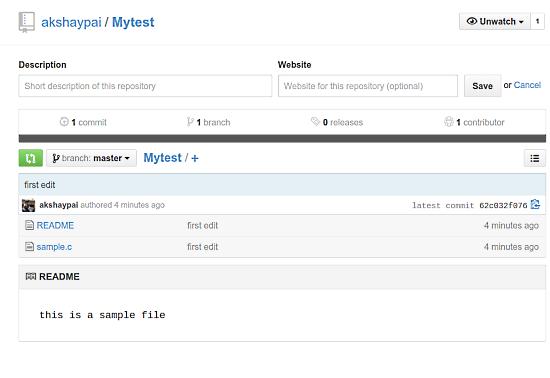Click the Save button

pos(482,86)
